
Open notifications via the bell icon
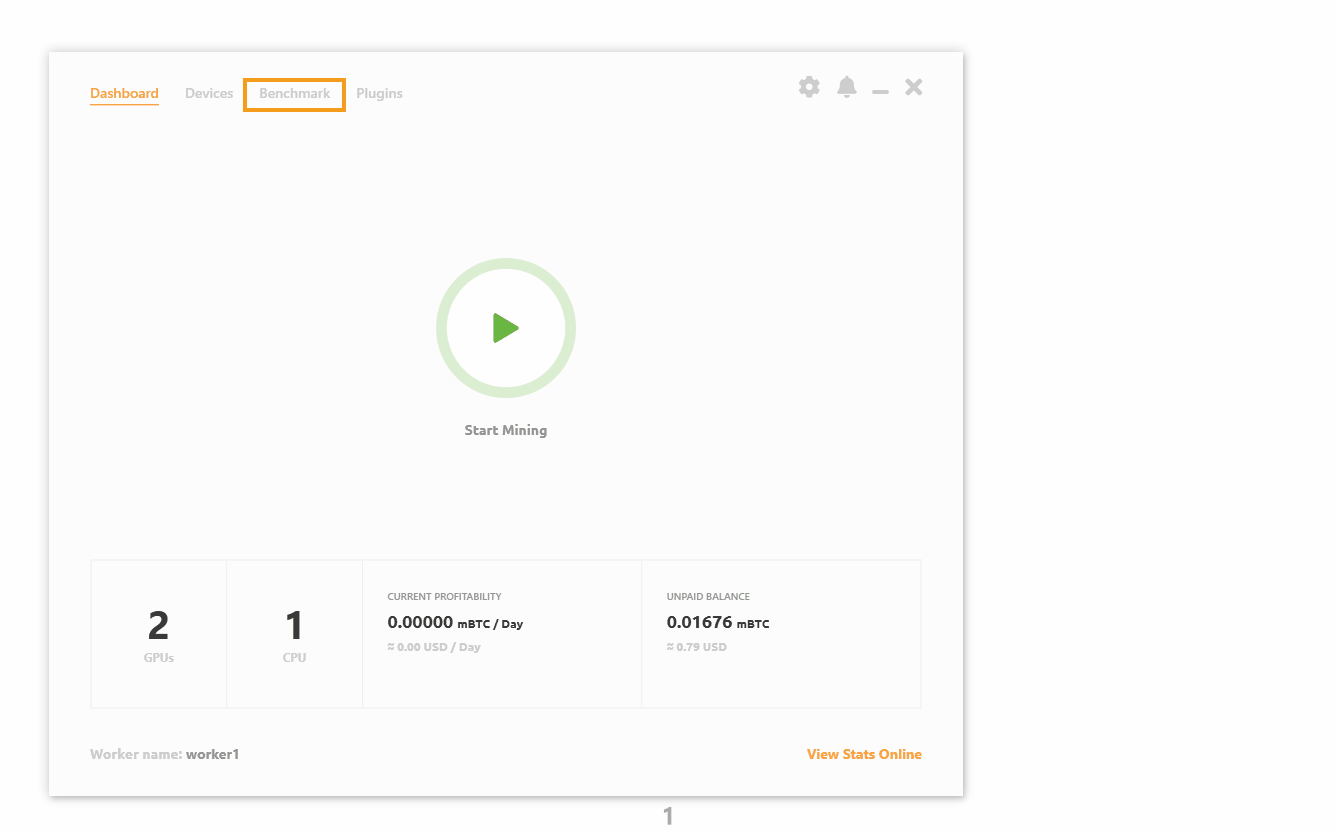click(847, 87)
